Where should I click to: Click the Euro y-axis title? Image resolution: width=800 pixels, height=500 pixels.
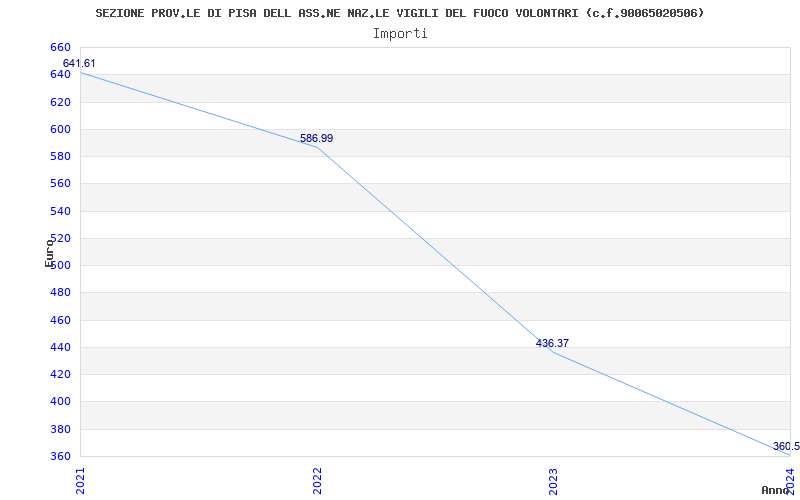pos(49,253)
